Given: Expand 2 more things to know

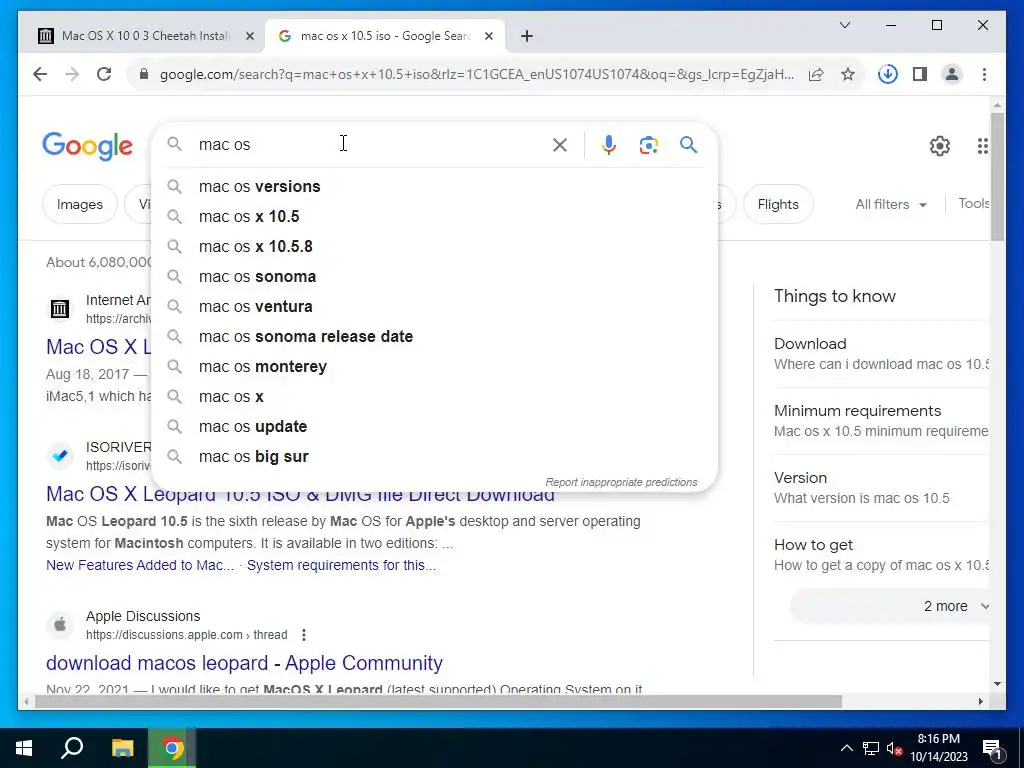Looking at the screenshot, I should [x=891, y=606].
